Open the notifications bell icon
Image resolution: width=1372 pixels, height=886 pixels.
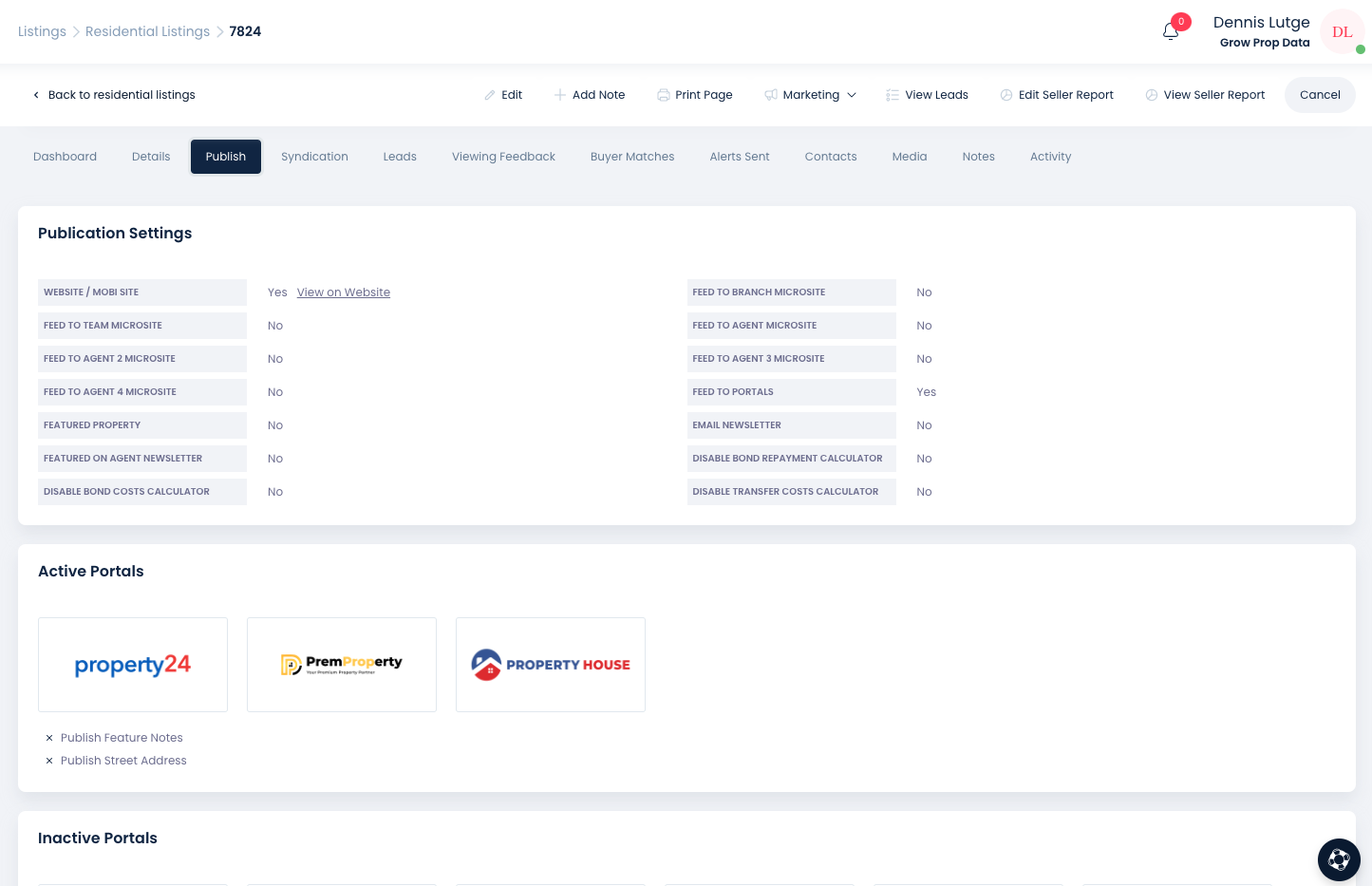pos(1171,31)
